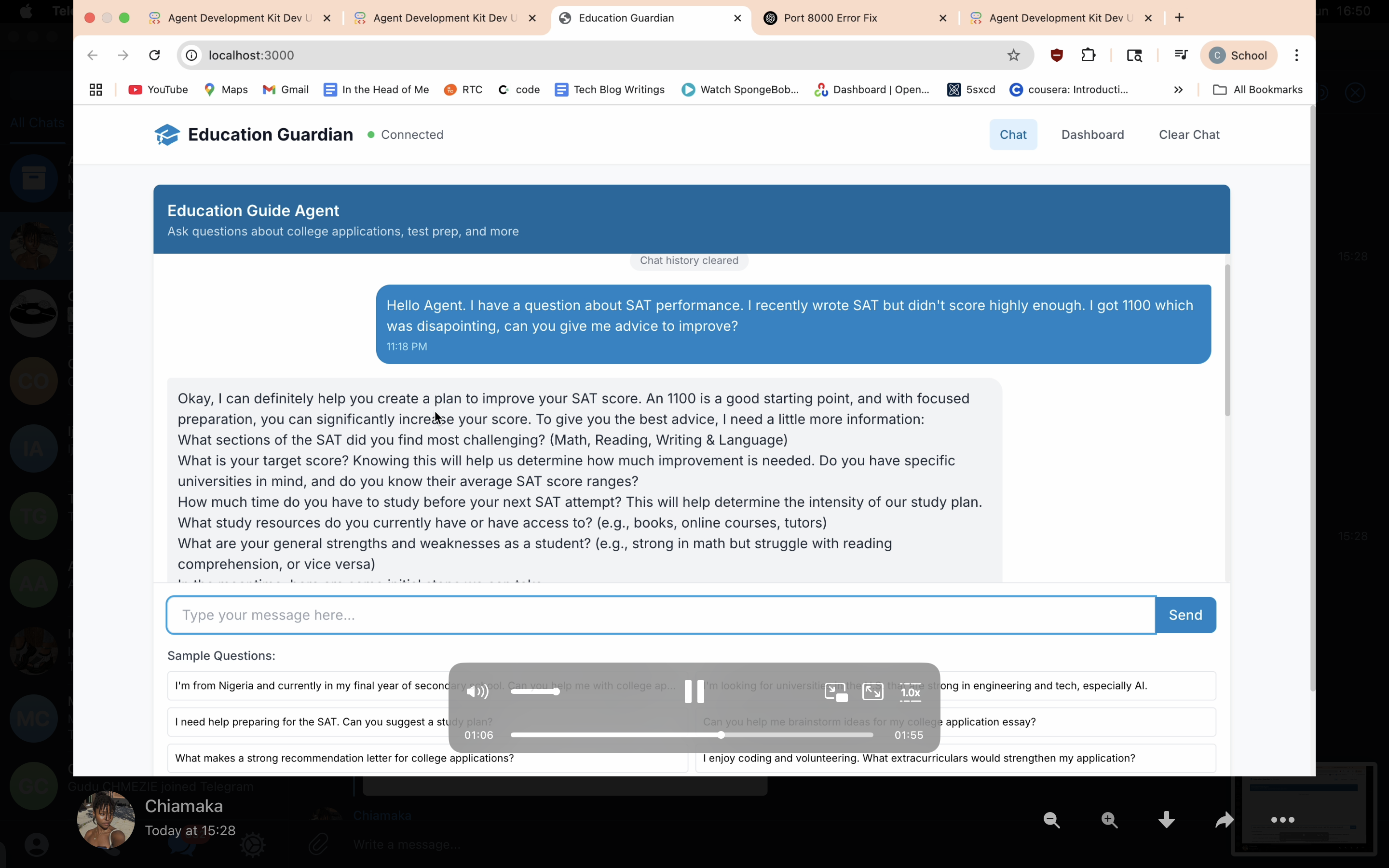Enter fullscreen video mode icon
This screenshot has height=868, width=1389.
[872, 692]
